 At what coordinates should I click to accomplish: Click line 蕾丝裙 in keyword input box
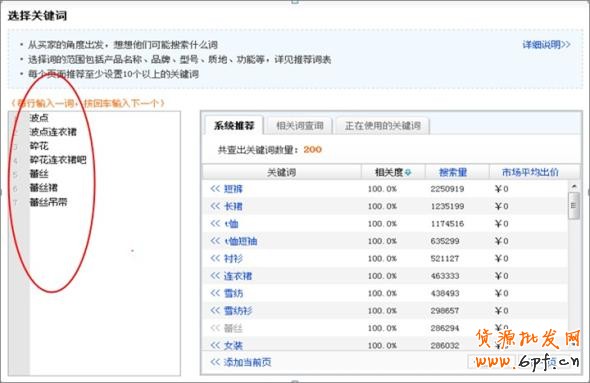tap(44, 188)
